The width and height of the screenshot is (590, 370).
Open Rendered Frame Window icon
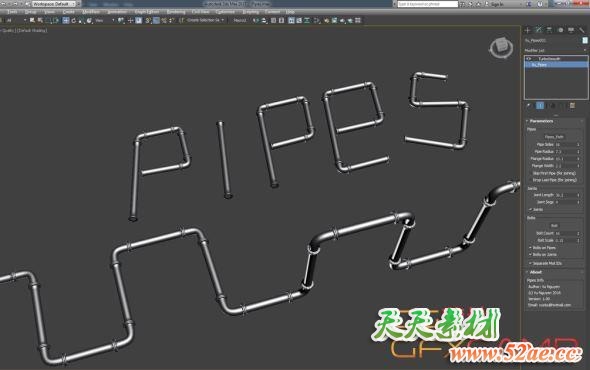pos(334,20)
